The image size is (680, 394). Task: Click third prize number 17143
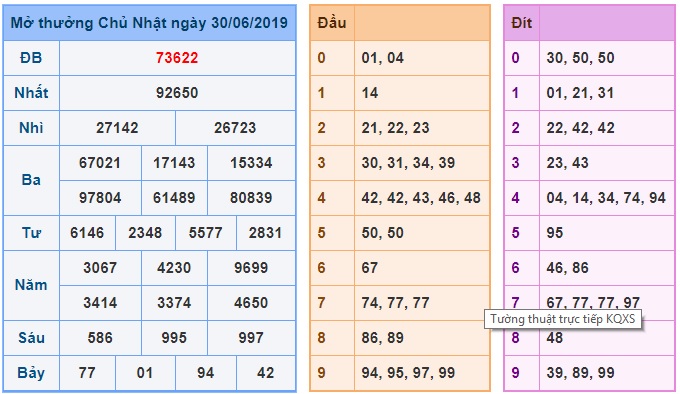click(174, 163)
